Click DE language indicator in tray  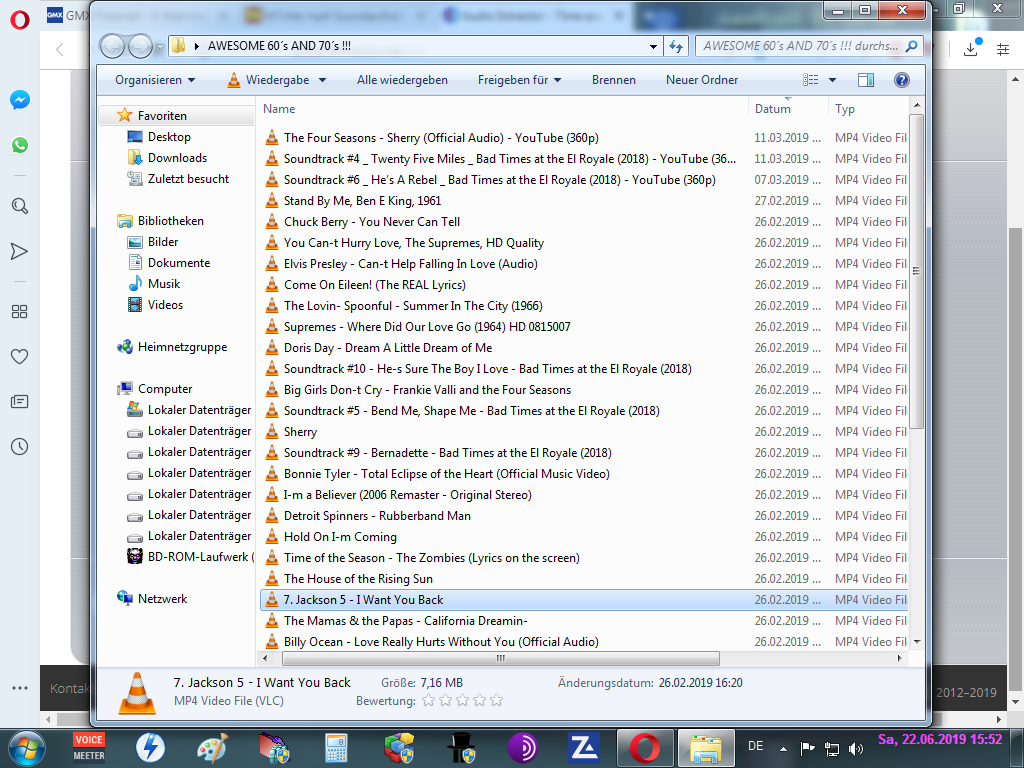[756, 746]
